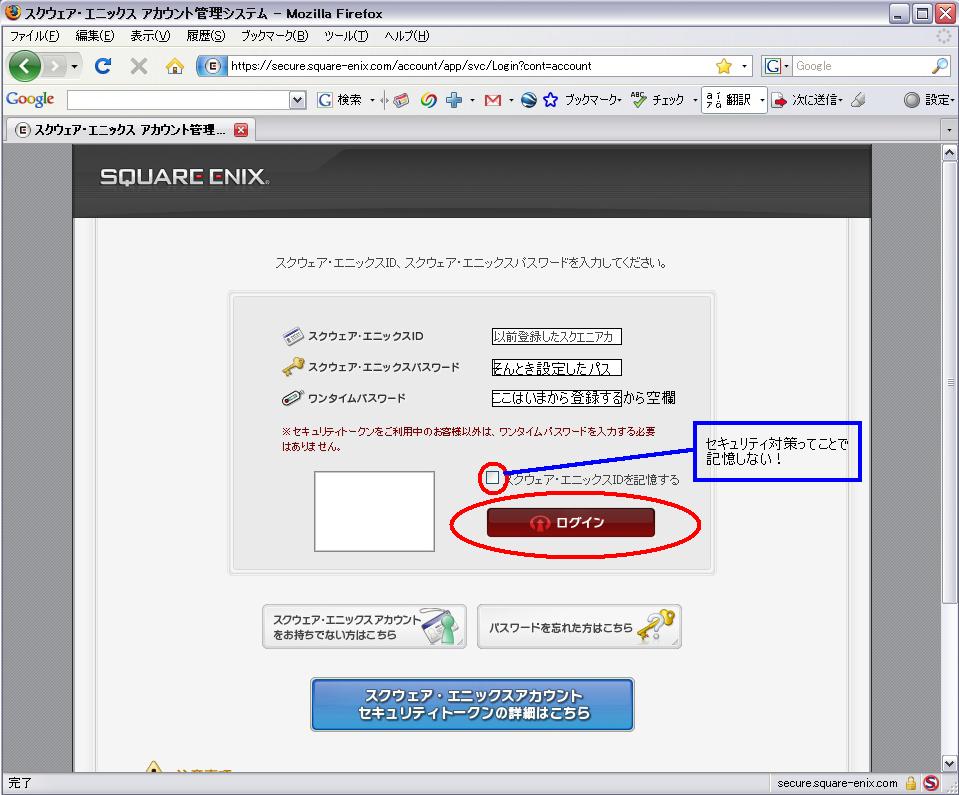
Task: Click the red S icon in the status bar
Action: pos(931,783)
